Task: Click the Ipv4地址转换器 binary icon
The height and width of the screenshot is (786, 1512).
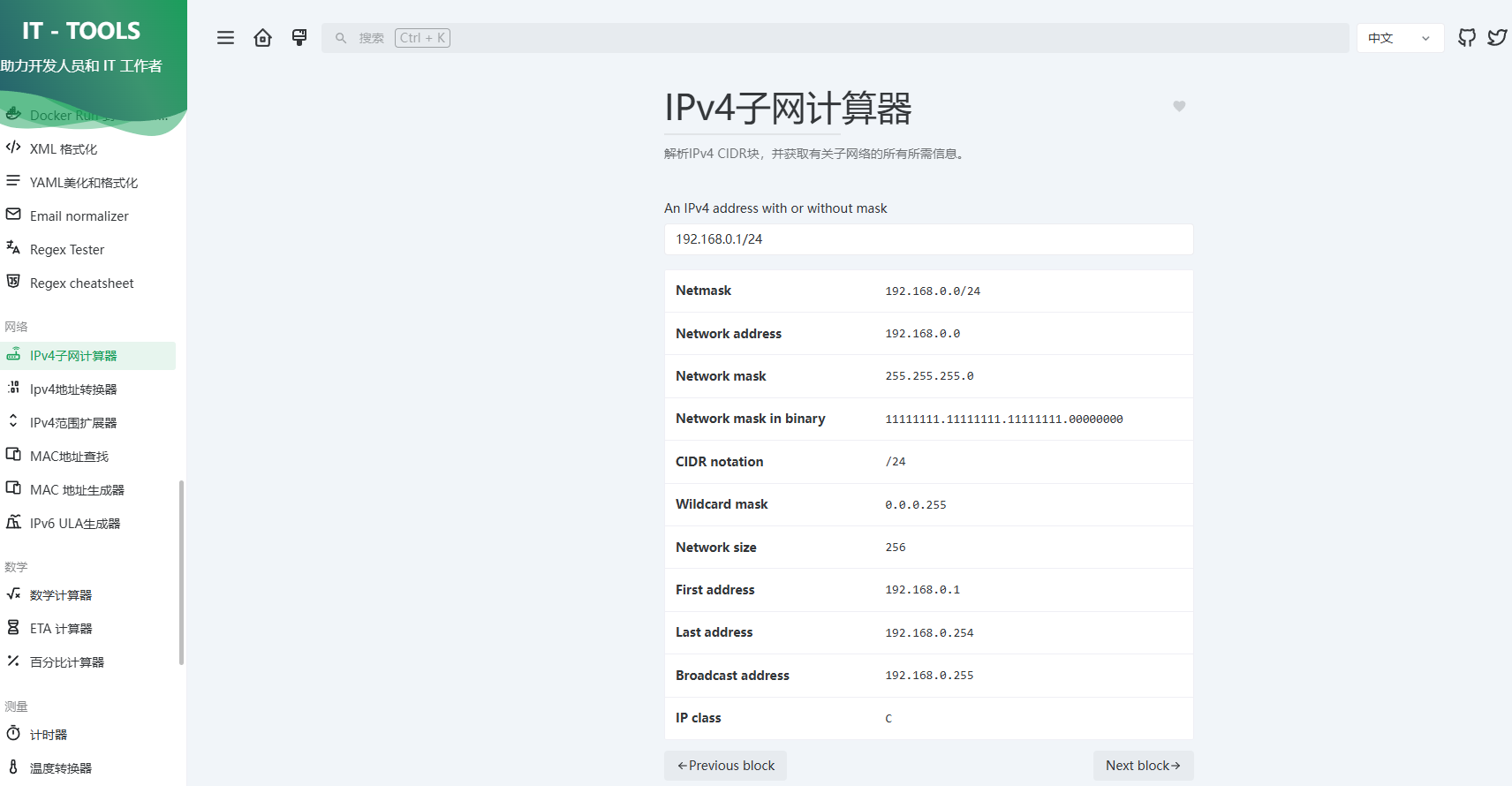Action: point(13,388)
